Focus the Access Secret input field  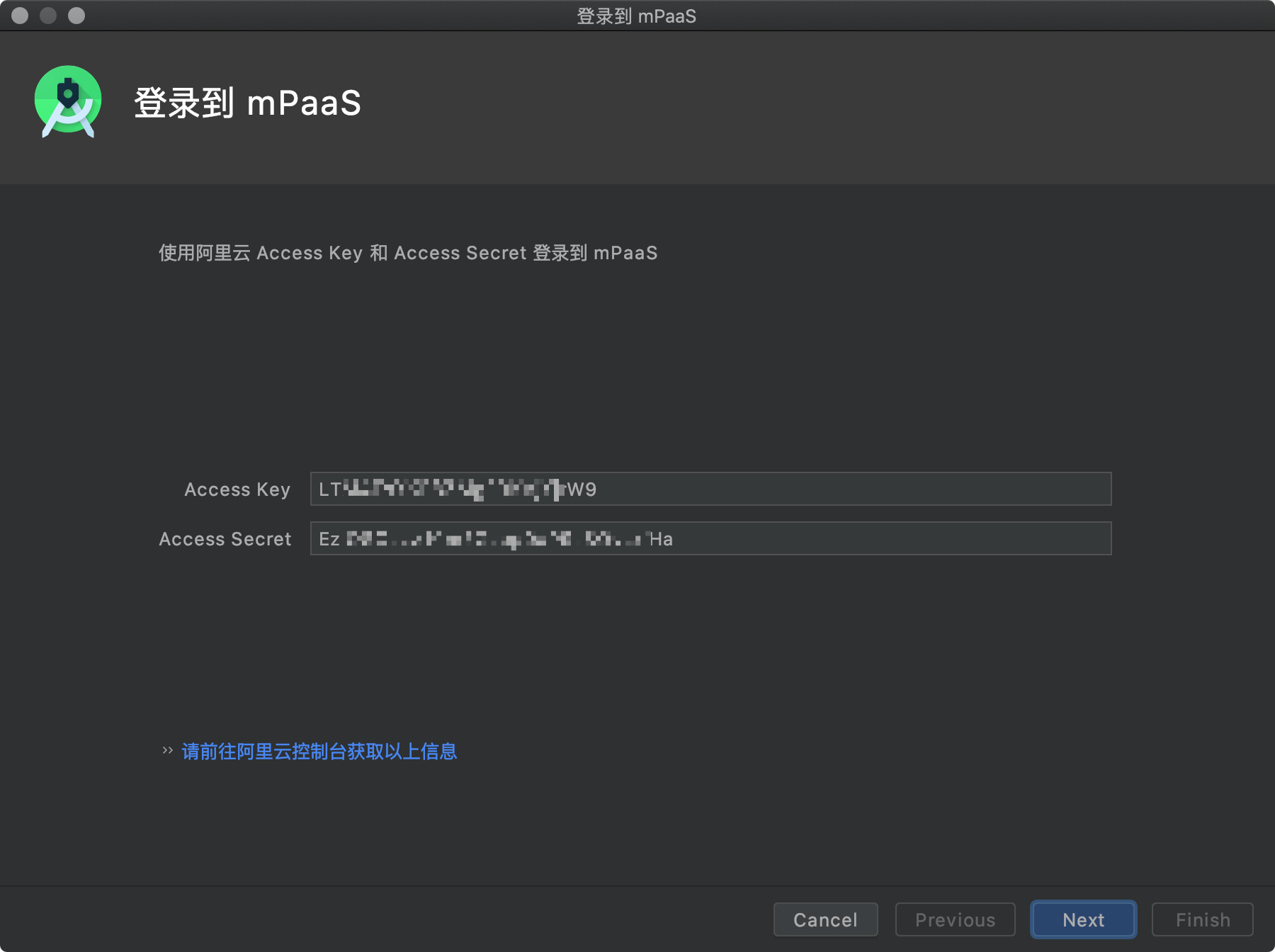click(x=710, y=538)
